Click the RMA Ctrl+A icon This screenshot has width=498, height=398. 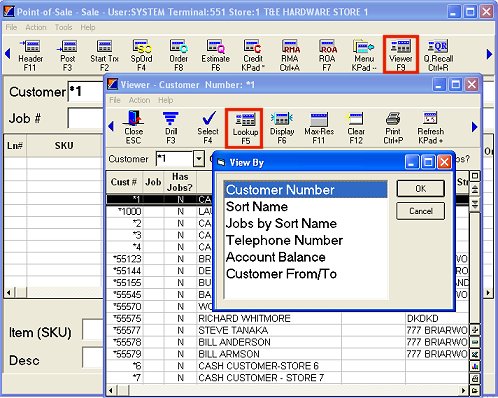point(290,54)
